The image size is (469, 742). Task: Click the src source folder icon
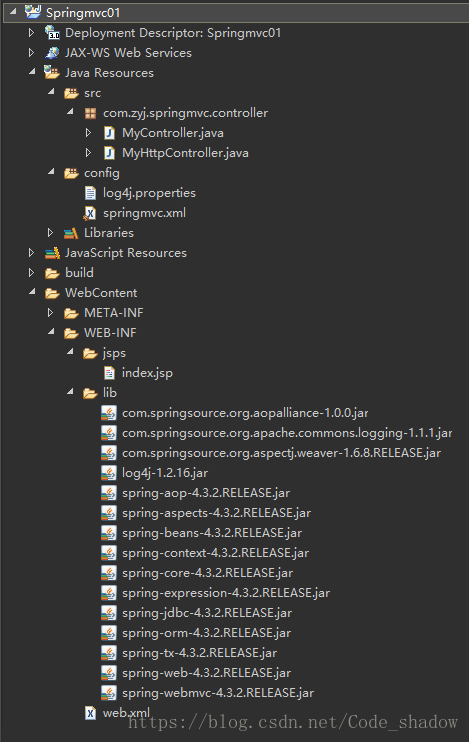pyautogui.click(x=71, y=93)
